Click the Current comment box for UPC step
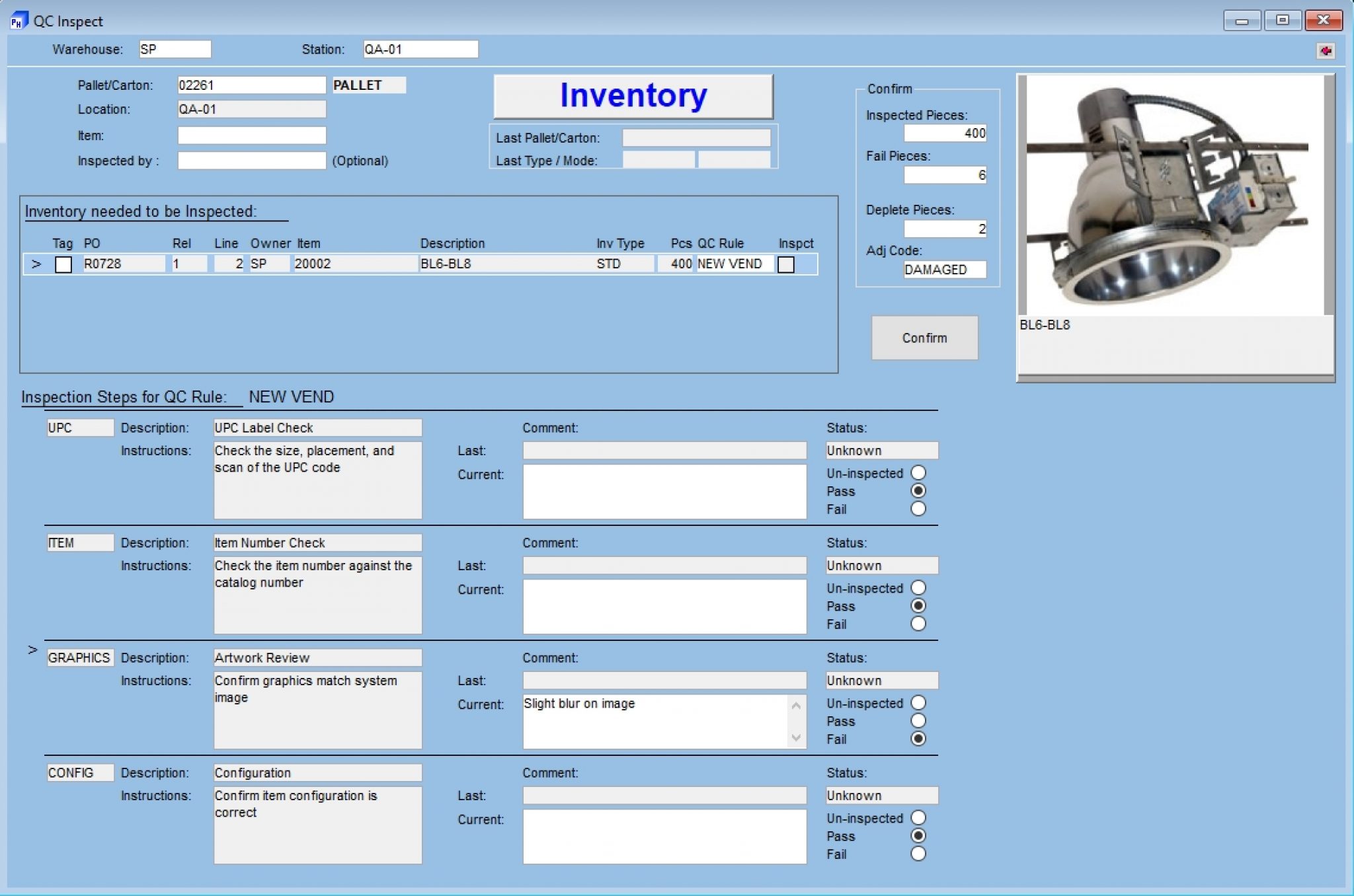The height and width of the screenshot is (896, 1354). [663, 491]
